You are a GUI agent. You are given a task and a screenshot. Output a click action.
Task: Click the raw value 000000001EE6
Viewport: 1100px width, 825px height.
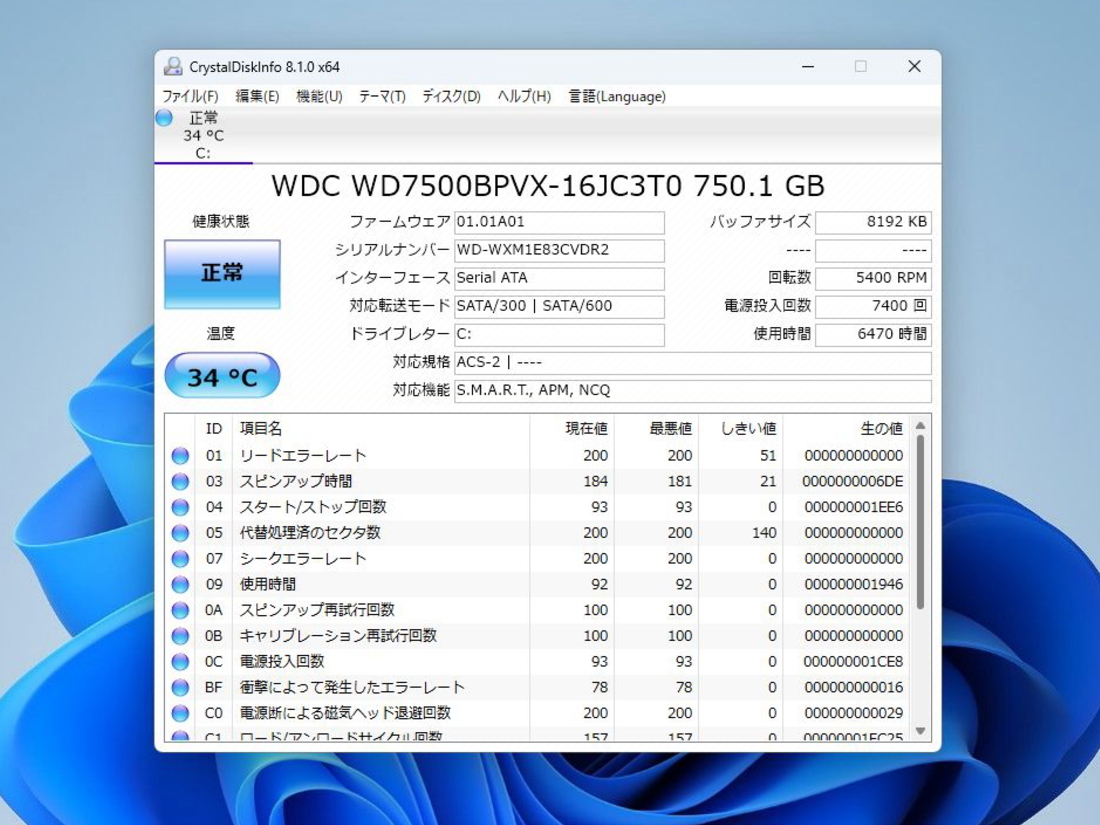854,507
